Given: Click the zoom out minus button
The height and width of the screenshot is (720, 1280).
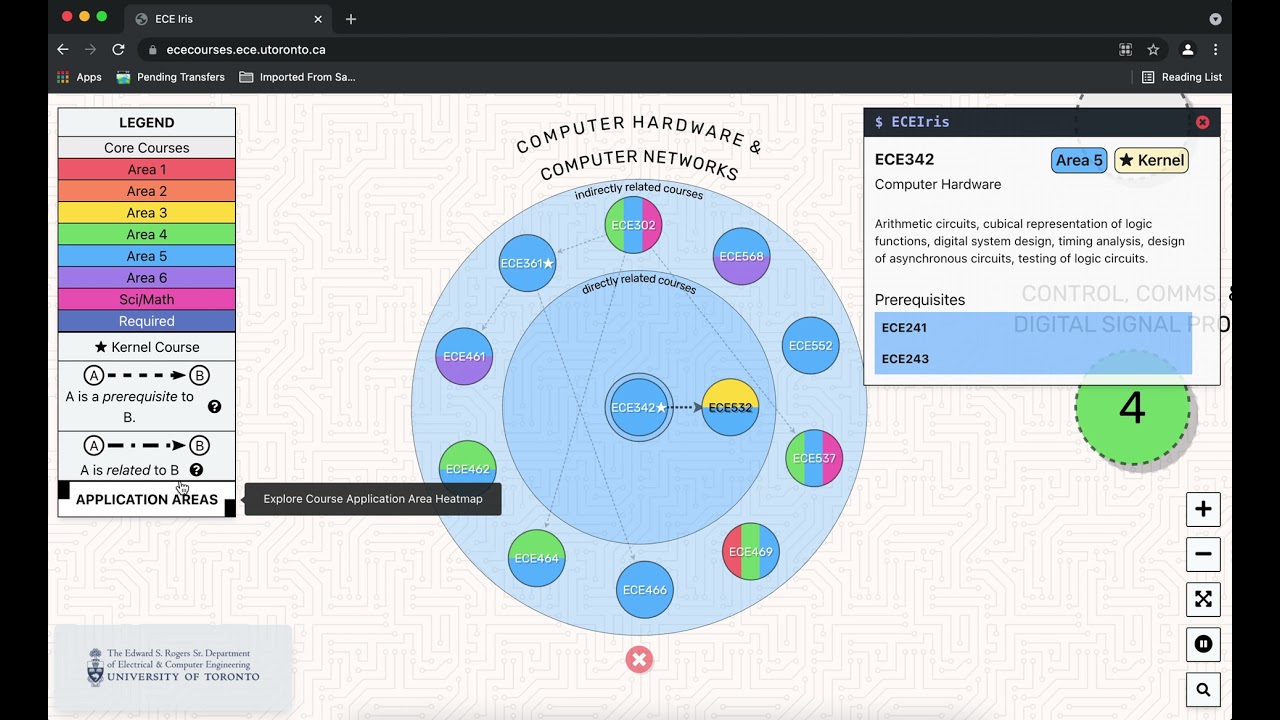Looking at the screenshot, I should pyautogui.click(x=1203, y=554).
